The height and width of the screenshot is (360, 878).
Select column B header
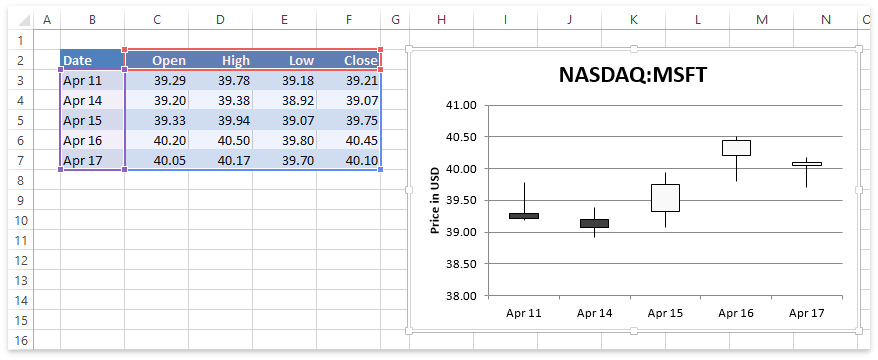pyautogui.click(x=92, y=20)
